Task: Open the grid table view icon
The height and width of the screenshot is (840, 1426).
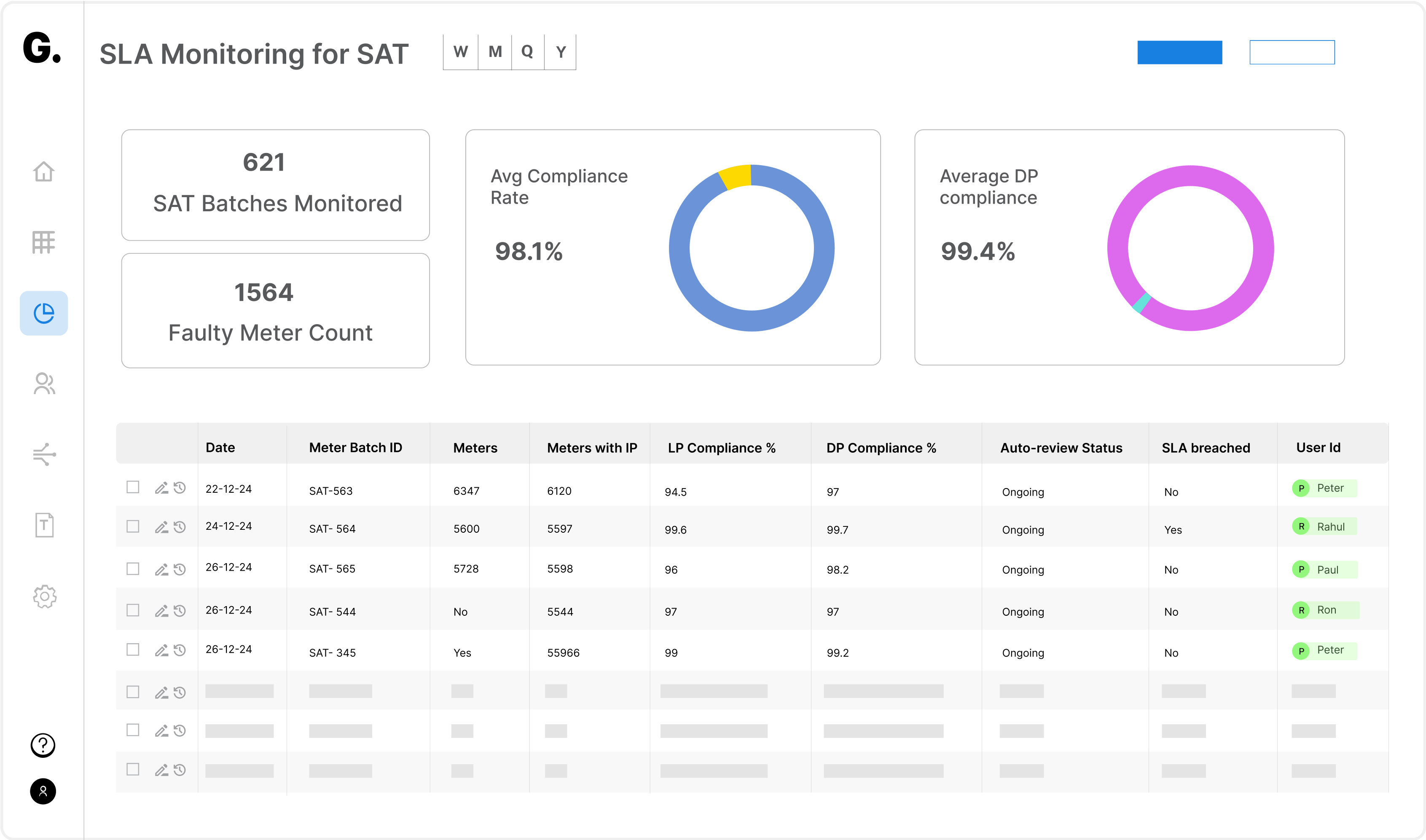Action: pos(43,242)
